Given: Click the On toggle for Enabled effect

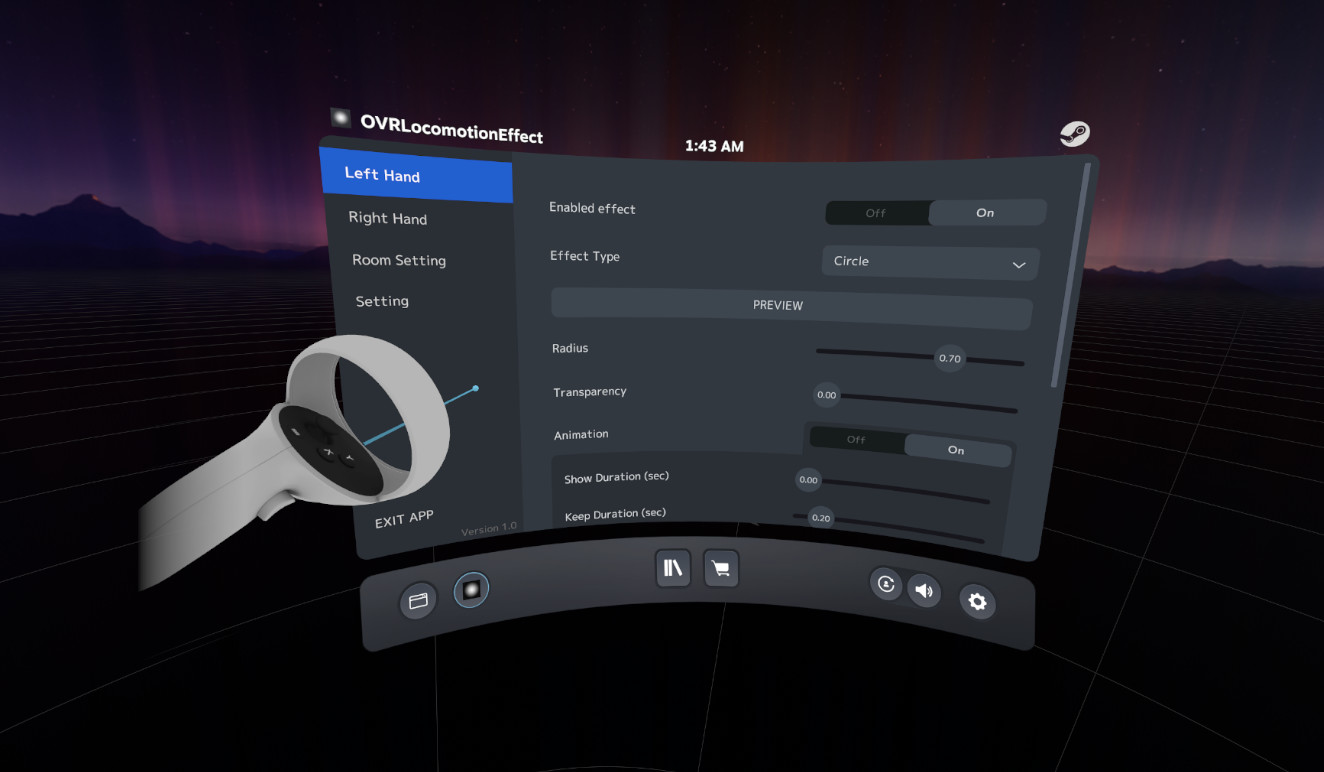Looking at the screenshot, I should (x=984, y=212).
